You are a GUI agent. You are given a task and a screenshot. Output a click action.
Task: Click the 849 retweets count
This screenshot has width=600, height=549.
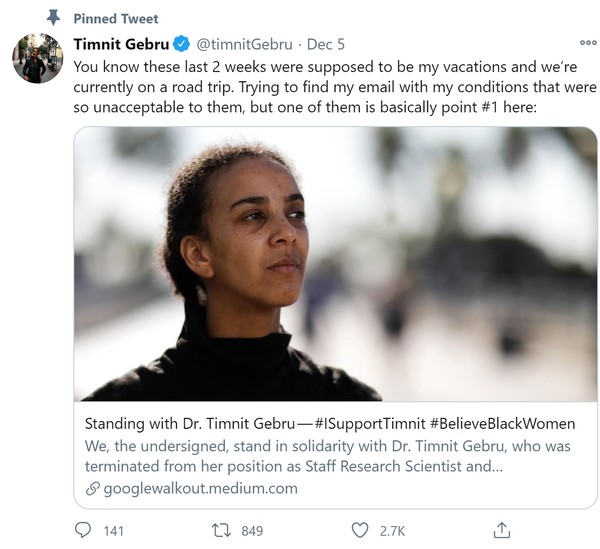(x=252, y=531)
